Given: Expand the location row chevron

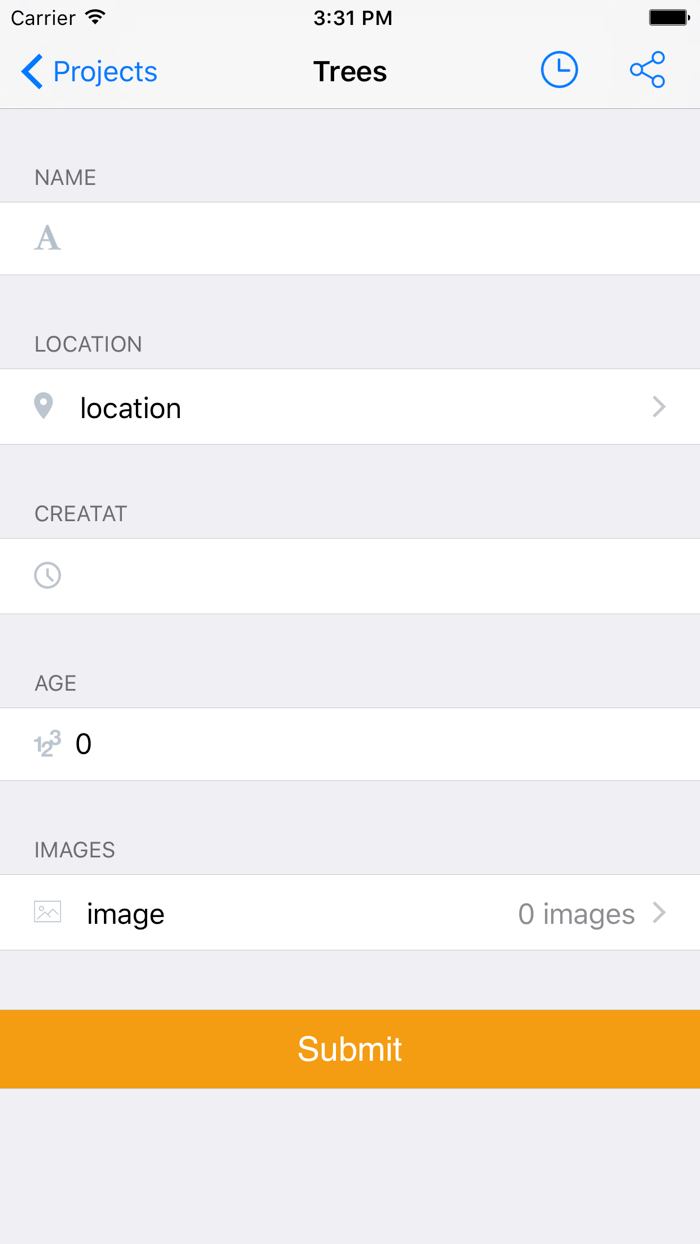Looking at the screenshot, I should [659, 406].
